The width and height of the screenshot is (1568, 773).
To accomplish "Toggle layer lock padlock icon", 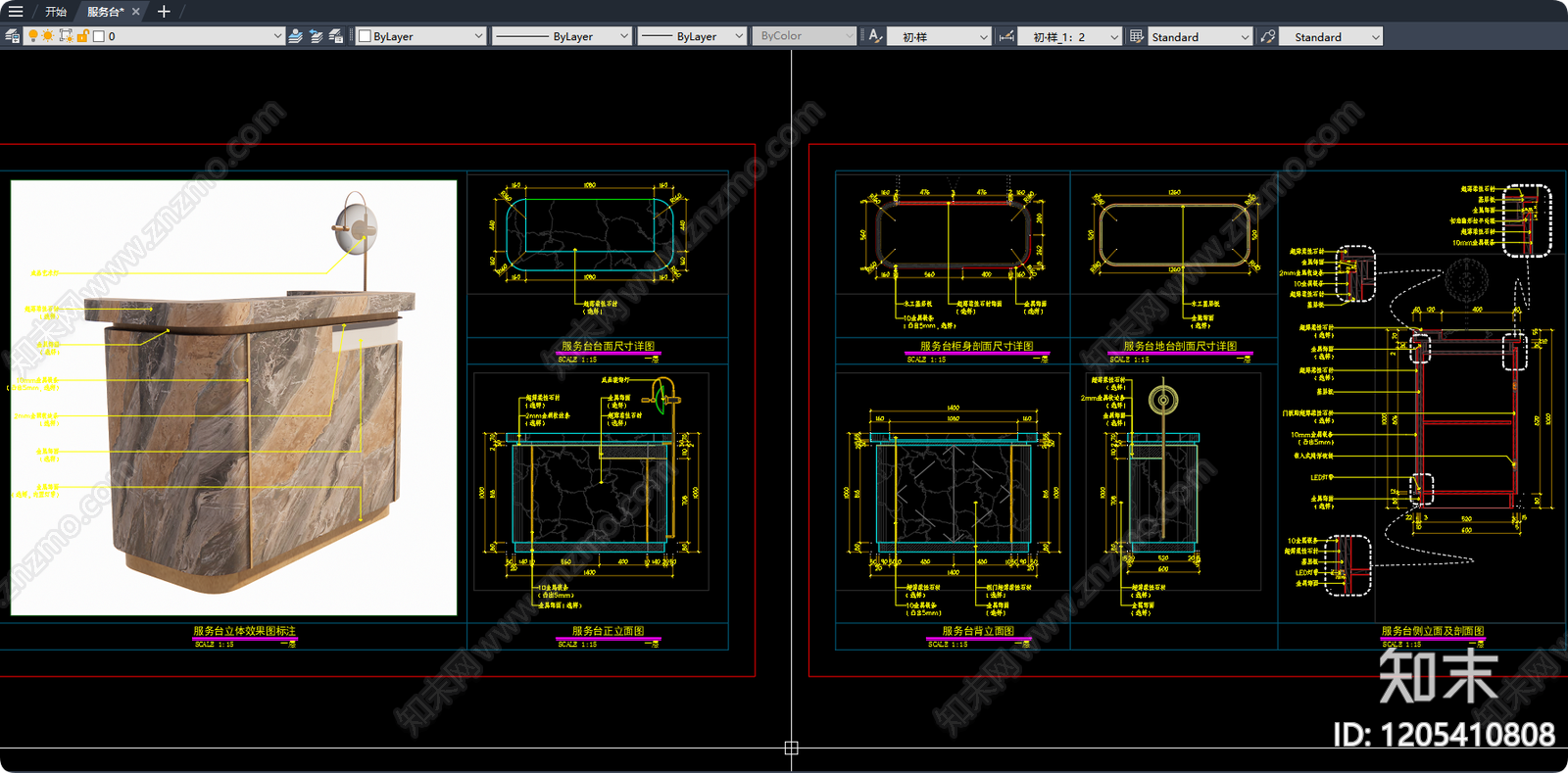I will click(x=83, y=36).
